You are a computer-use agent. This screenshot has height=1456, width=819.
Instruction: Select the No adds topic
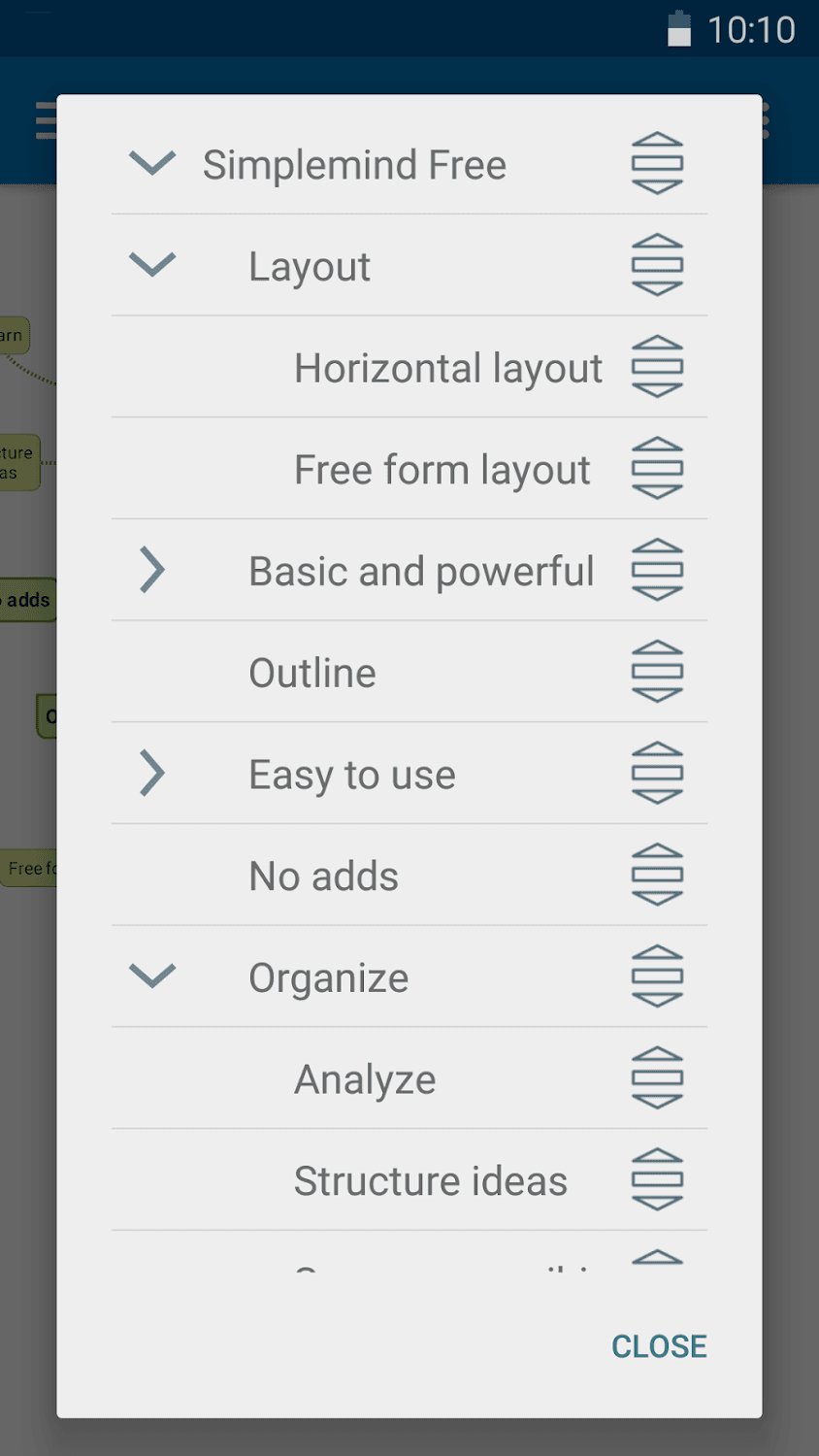pos(324,877)
